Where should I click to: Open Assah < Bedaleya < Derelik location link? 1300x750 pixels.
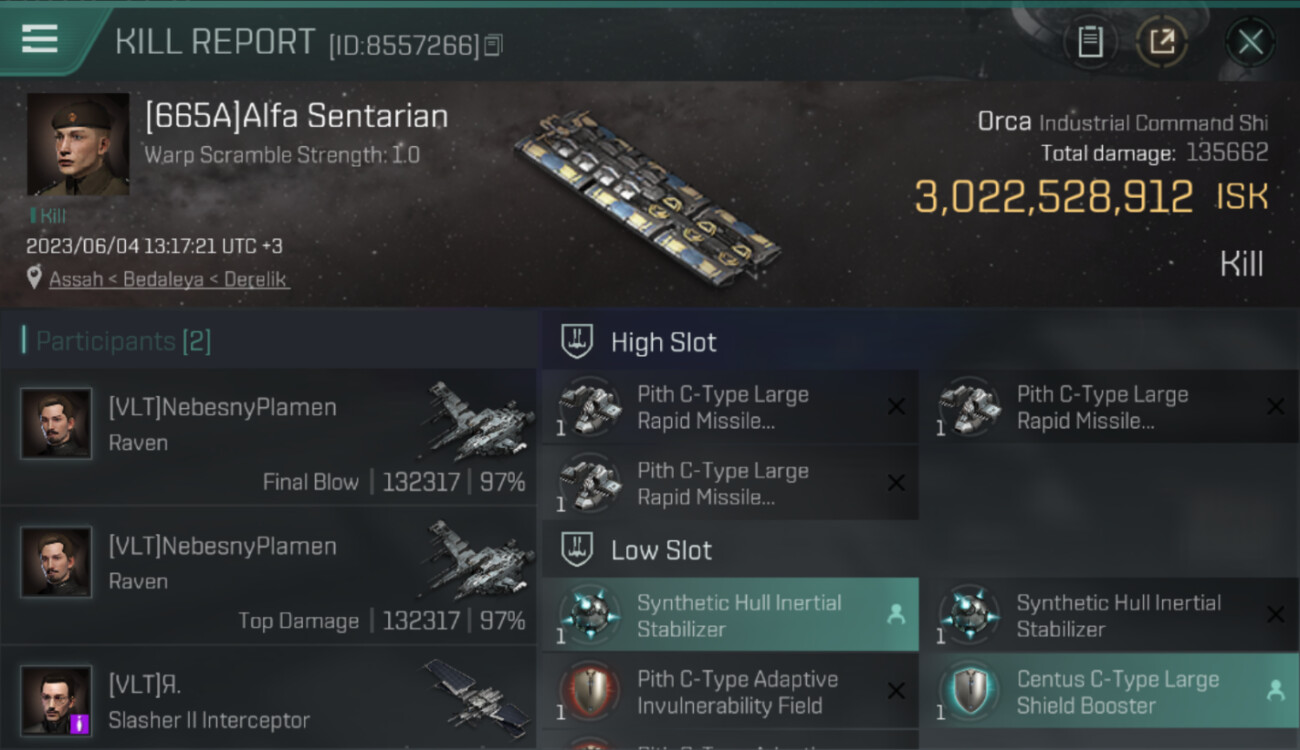(169, 279)
